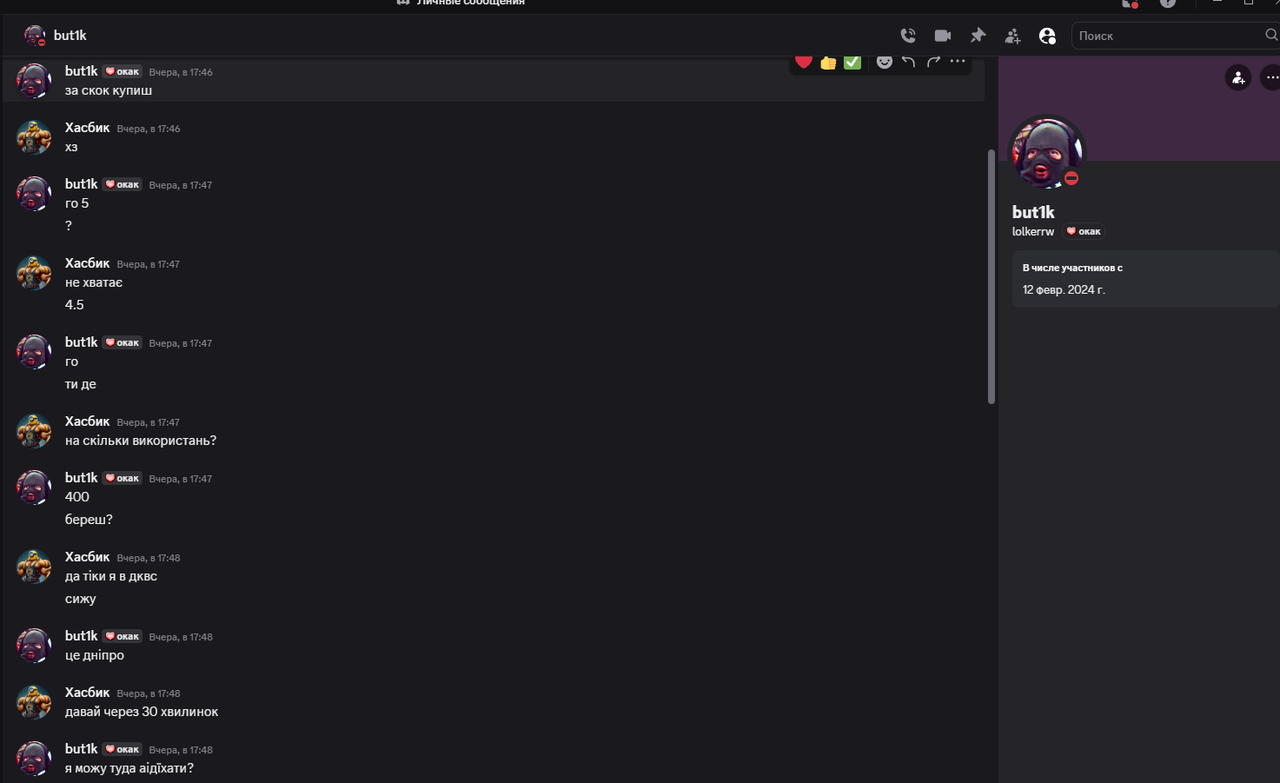
Task: Click but1k avatar beside 'це дніпро'
Action: [x=34, y=645]
